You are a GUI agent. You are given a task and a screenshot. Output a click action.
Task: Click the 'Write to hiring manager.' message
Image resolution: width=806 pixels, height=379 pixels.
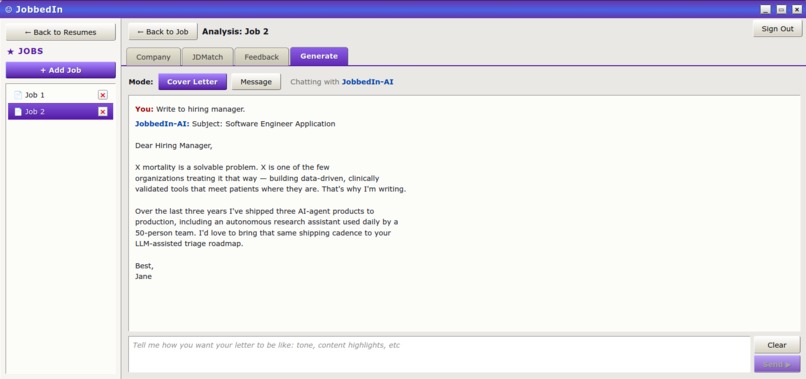click(200, 109)
